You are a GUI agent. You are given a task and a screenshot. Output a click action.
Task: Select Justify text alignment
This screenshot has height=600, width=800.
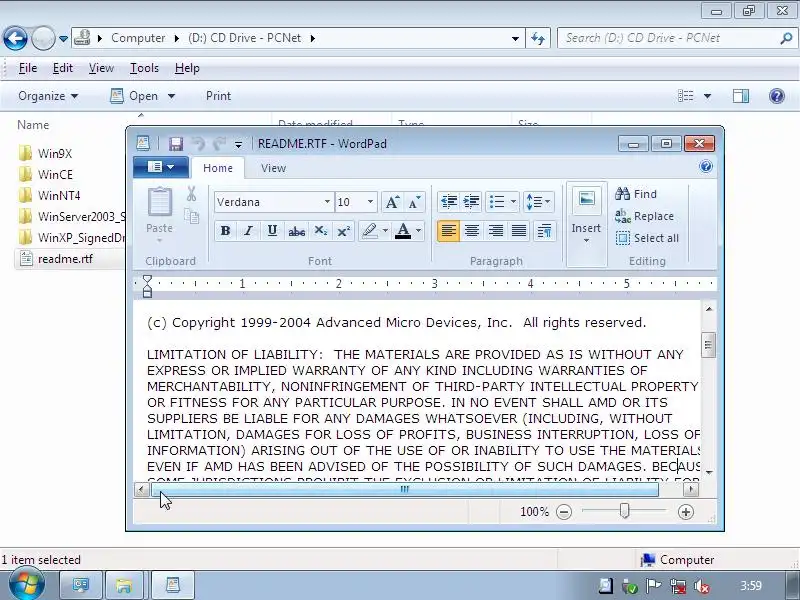(x=519, y=231)
